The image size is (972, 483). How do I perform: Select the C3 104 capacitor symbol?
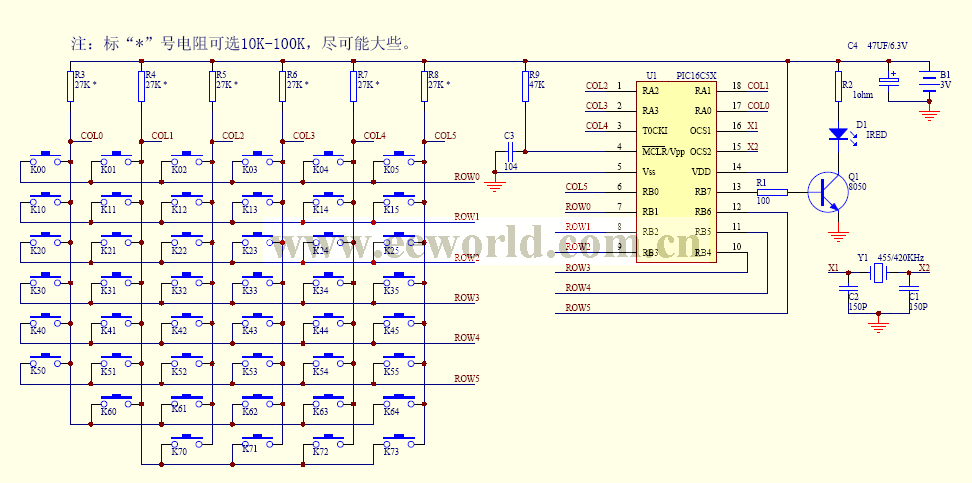pos(511,151)
